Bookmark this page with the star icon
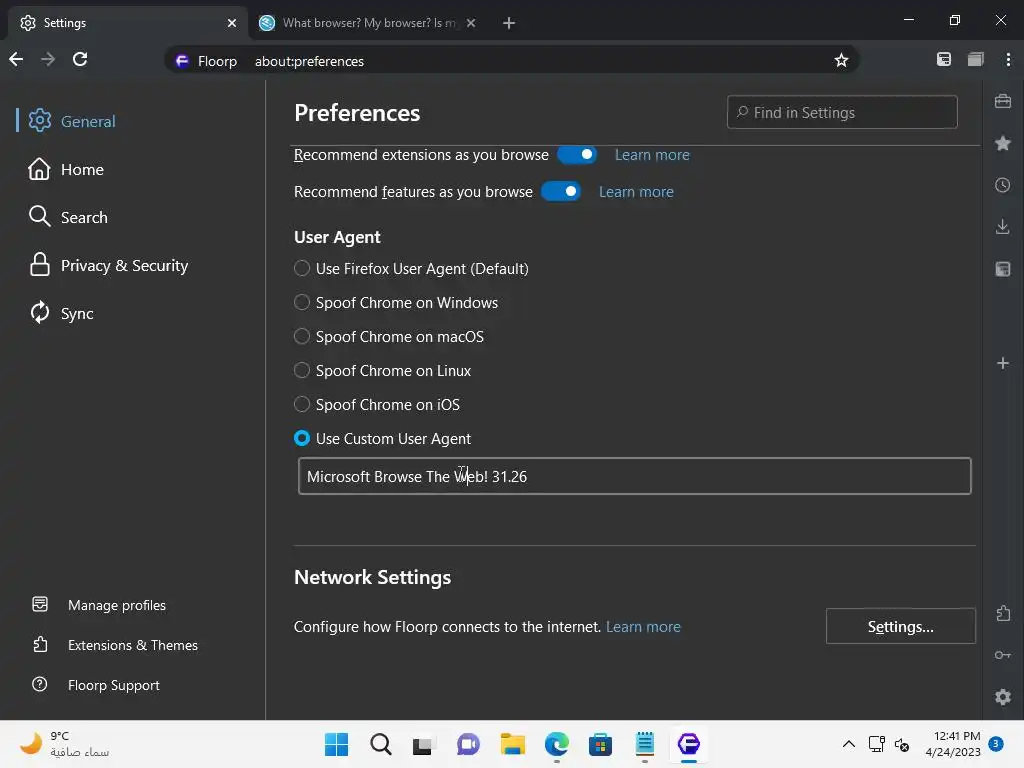1024x768 pixels. tap(841, 61)
